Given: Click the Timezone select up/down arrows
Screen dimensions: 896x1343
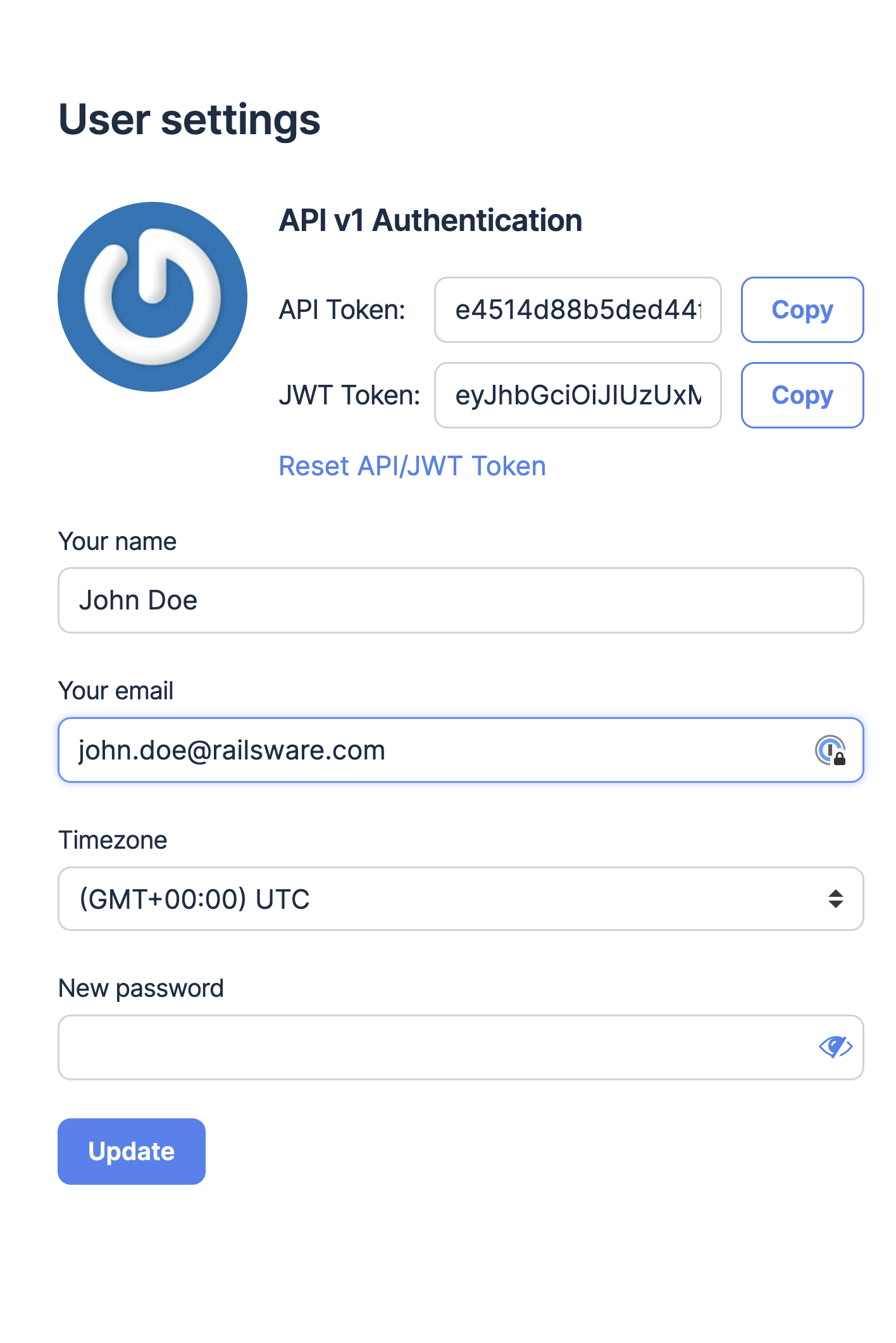Looking at the screenshot, I should 835,899.
